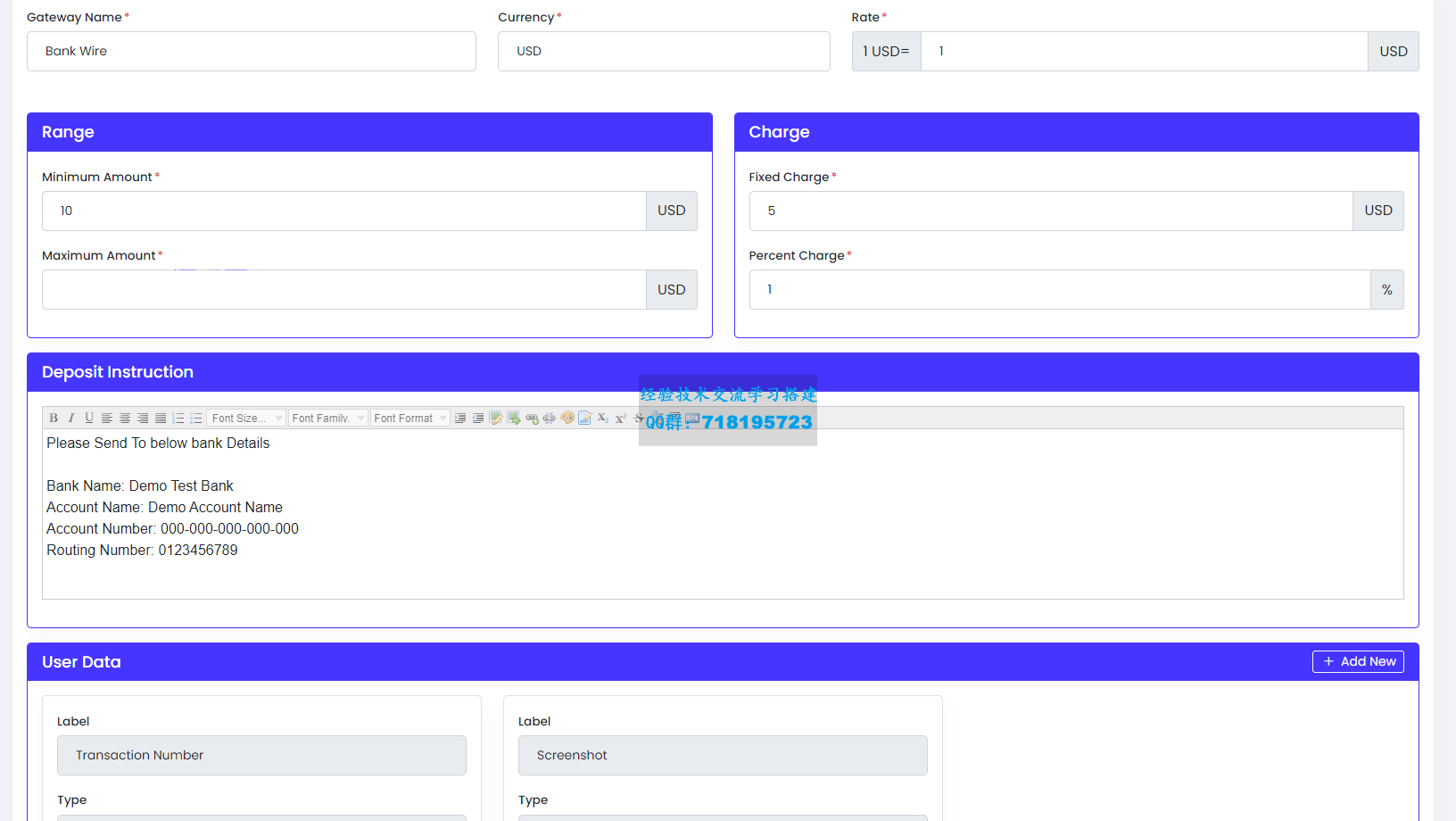The width and height of the screenshot is (1456, 821).
Task: Apply italic formatting in the editor
Action: [x=71, y=418]
